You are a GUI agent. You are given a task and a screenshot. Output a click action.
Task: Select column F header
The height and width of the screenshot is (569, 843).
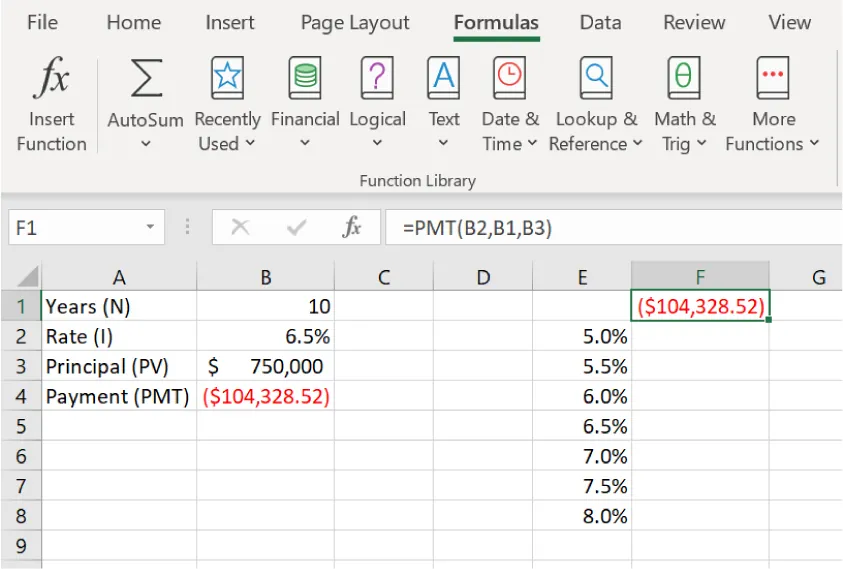tap(700, 278)
